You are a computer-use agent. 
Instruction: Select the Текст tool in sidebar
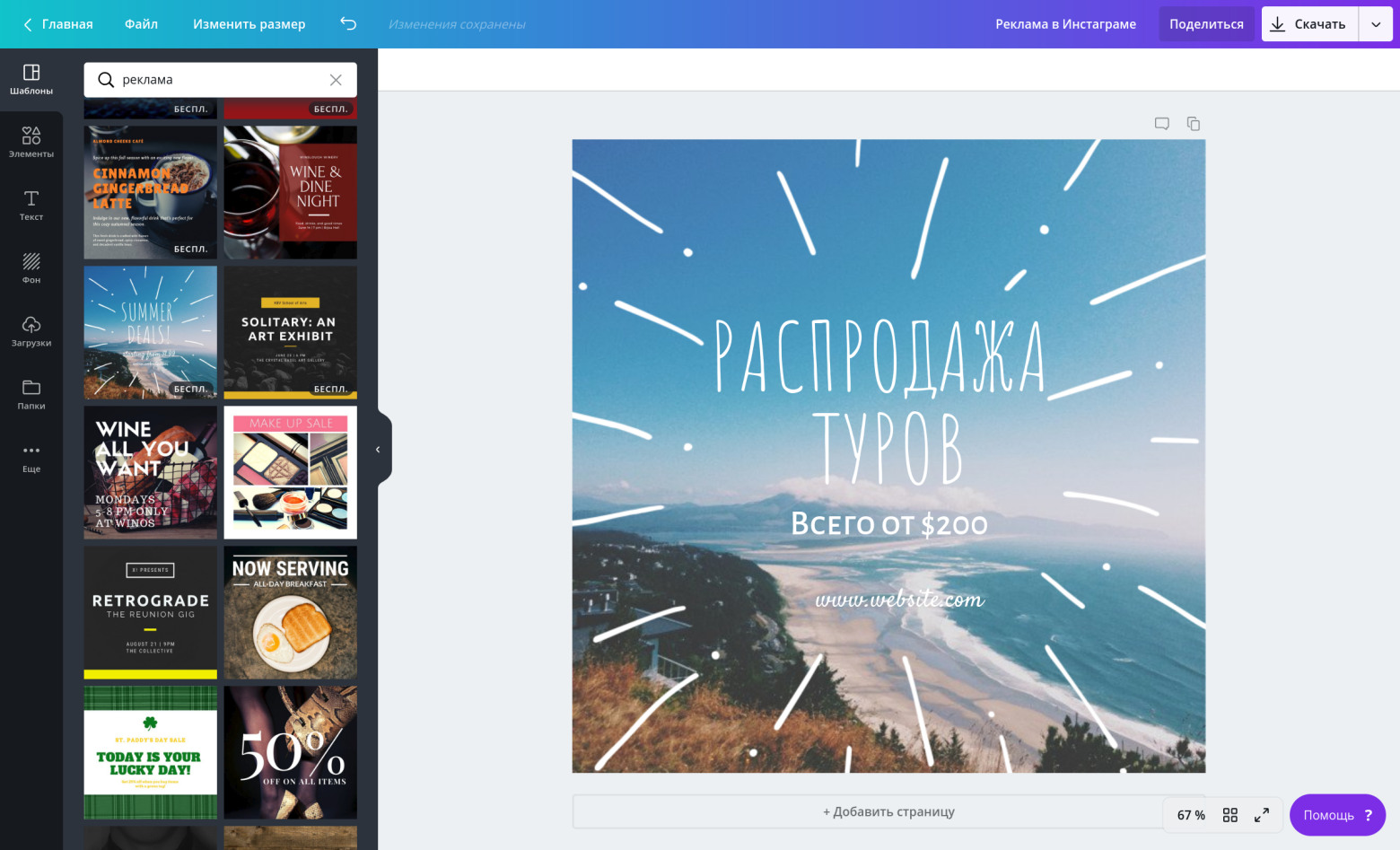[31, 205]
